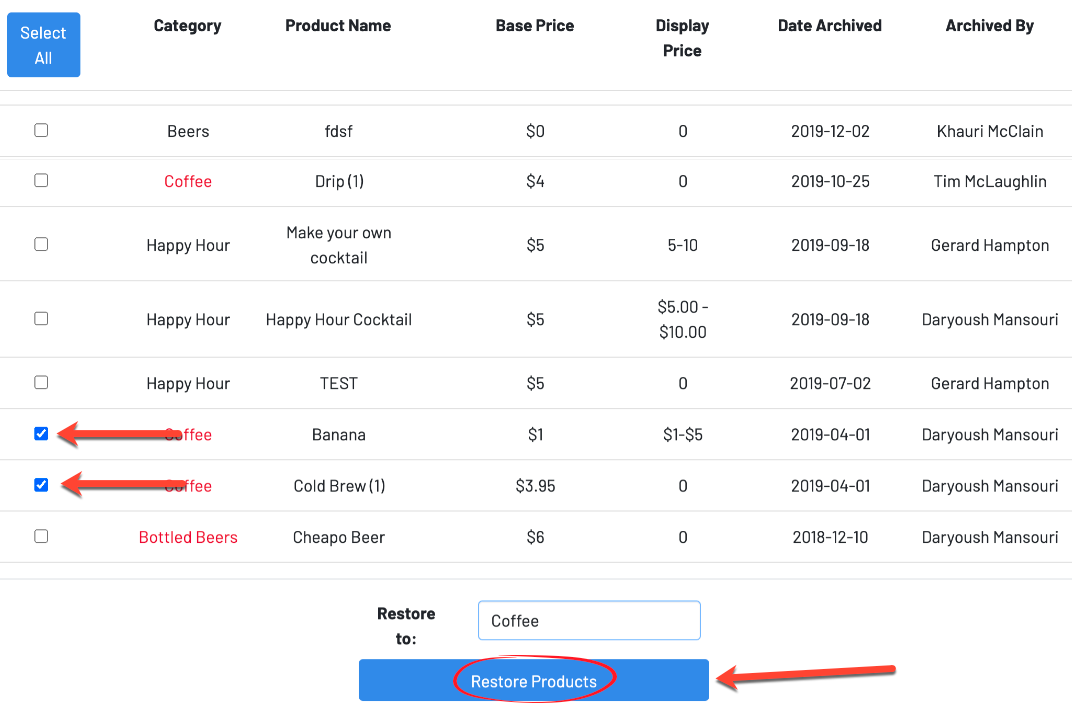The image size is (1072, 713).
Task: Open the Restore to category field
Action: click(588, 620)
